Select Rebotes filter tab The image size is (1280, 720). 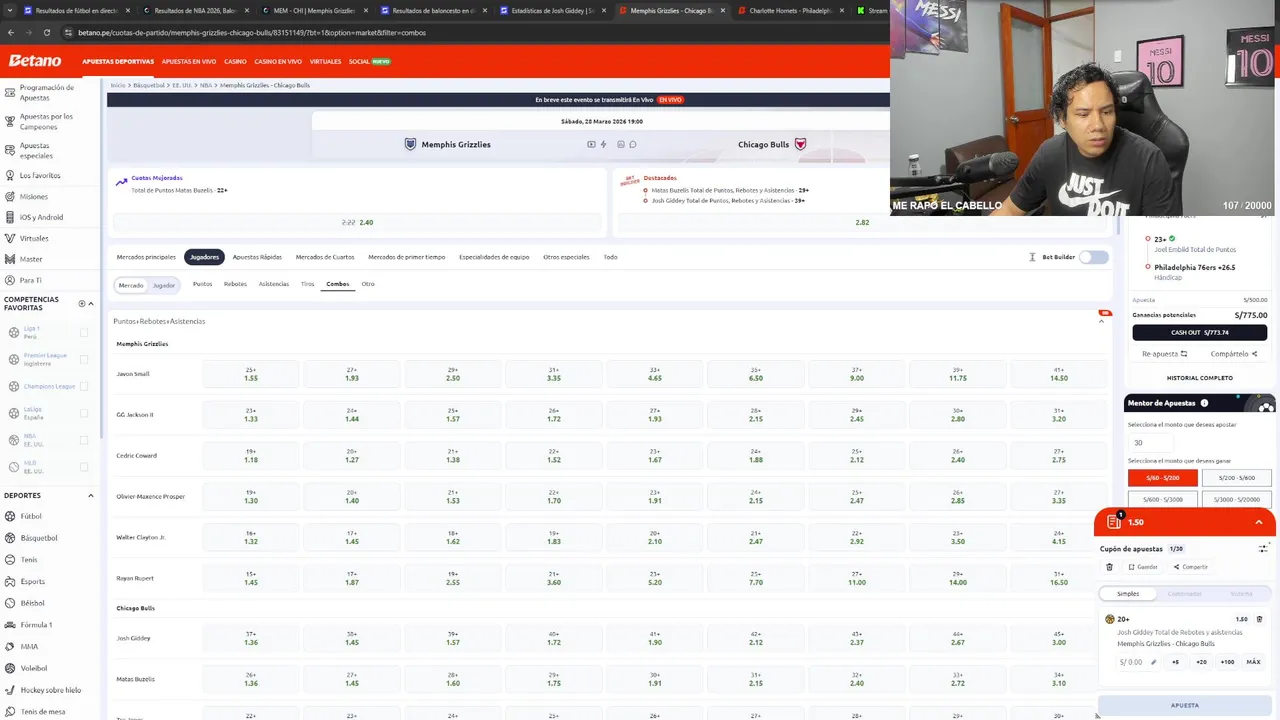[x=235, y=284]
